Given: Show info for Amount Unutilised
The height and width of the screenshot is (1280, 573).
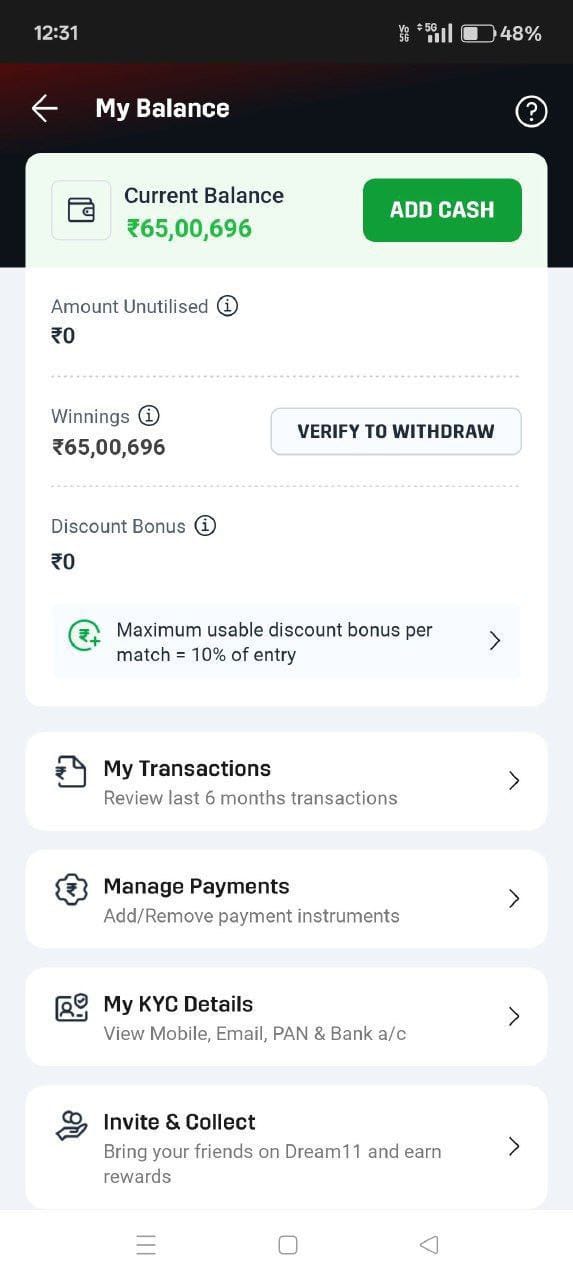Looking at the screenshot, I should click(228, 306).
